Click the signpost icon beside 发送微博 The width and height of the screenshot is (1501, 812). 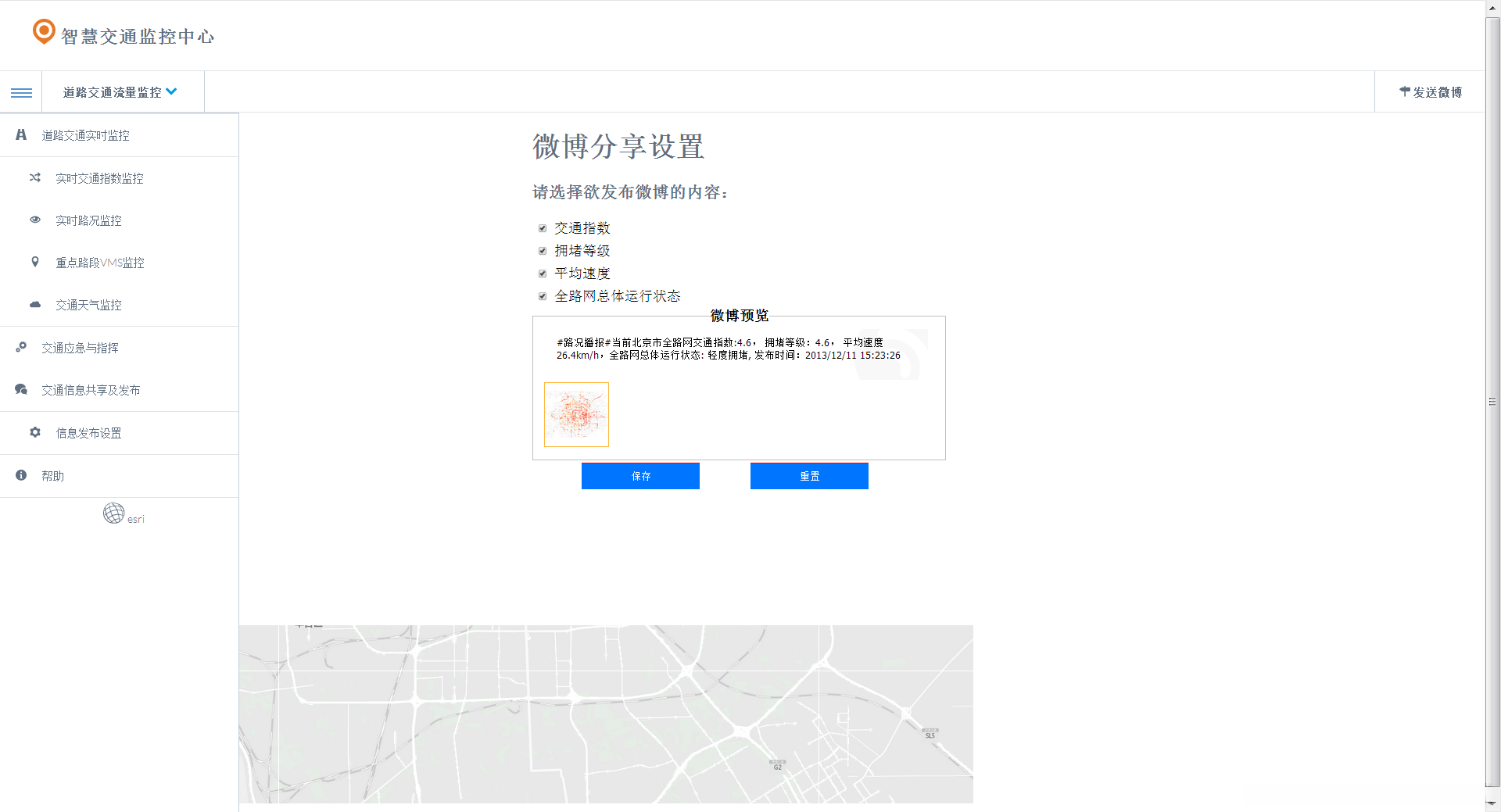point(1405,91)
